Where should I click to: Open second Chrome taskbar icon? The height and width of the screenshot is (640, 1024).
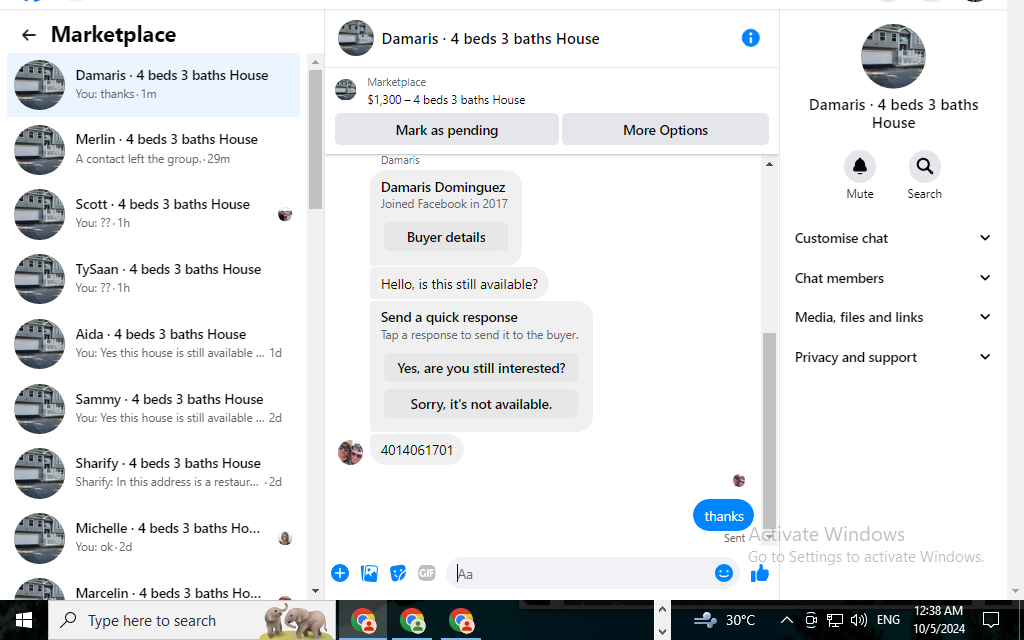pos(412,620)
